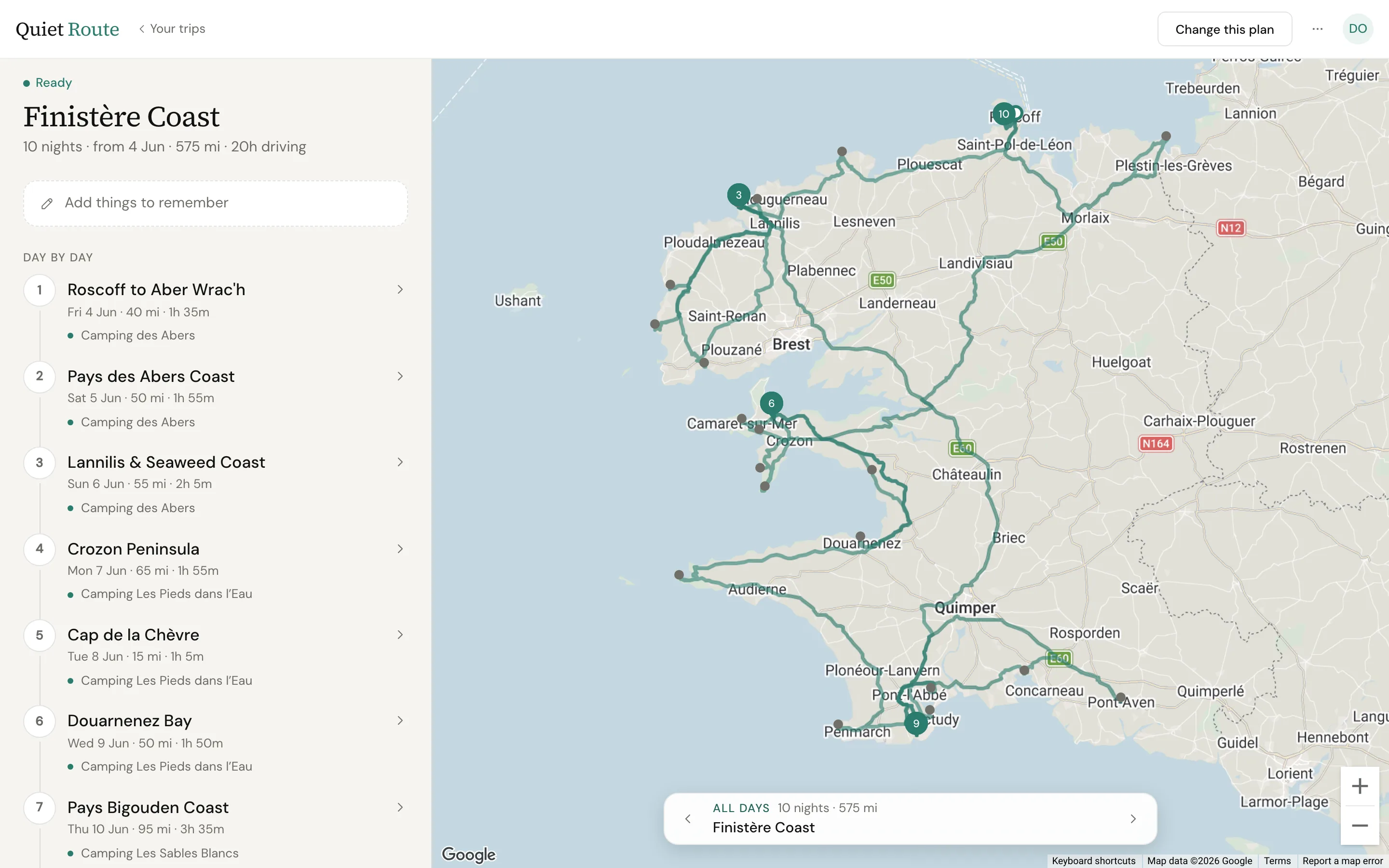Click Camping des Abers under day 1
This screenshot has width=1389, height=868.
tap(138, 335)
